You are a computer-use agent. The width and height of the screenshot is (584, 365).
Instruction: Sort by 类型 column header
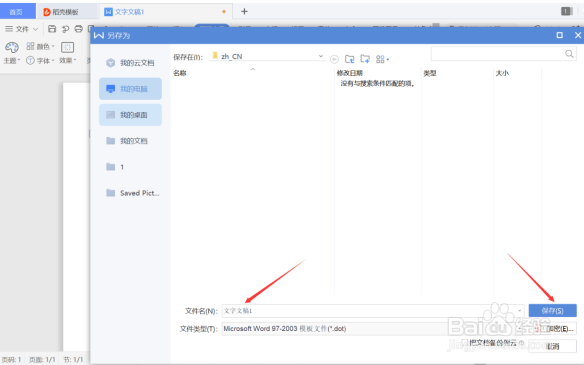(x=430, y=73)
